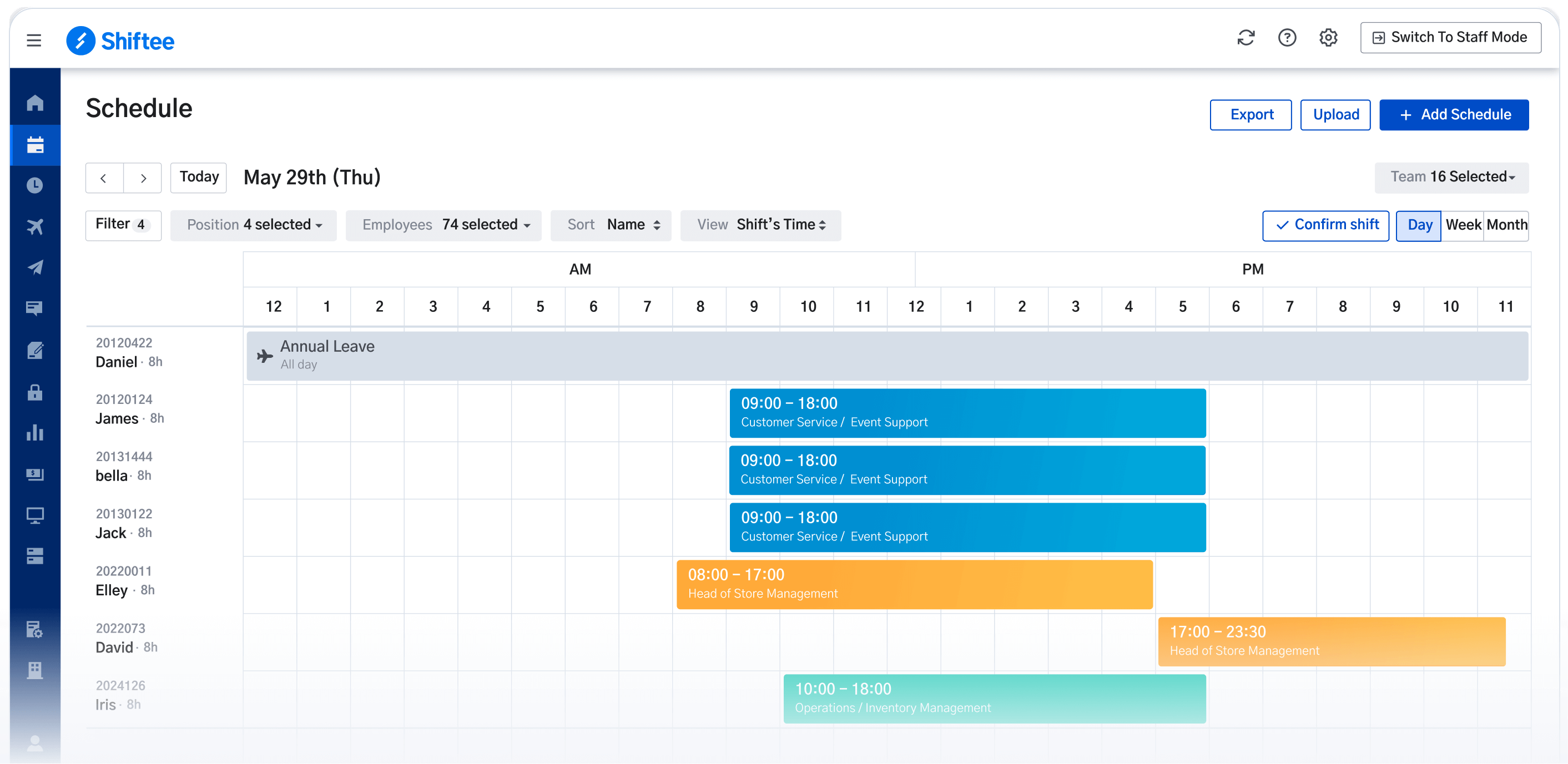Viewport: 1568px width, 764px height.
Task: Click the Confirm shift button
Action: click(x=1325, y=226)
